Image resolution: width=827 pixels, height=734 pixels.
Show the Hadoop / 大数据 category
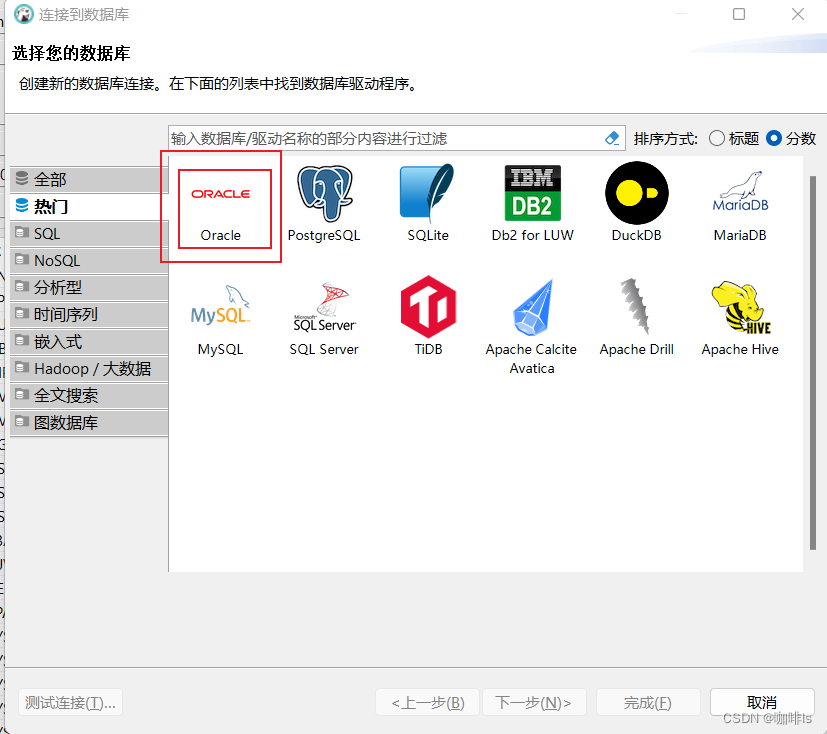coord(89,369)
